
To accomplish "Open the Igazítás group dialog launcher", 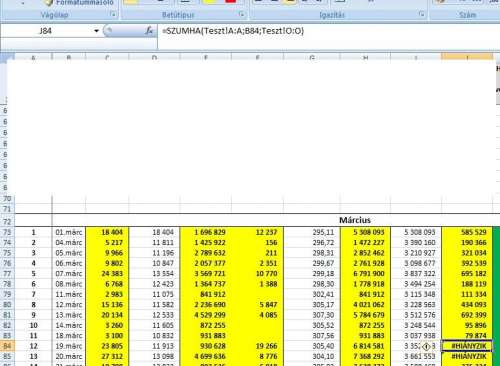I will [x=422, y=14].
